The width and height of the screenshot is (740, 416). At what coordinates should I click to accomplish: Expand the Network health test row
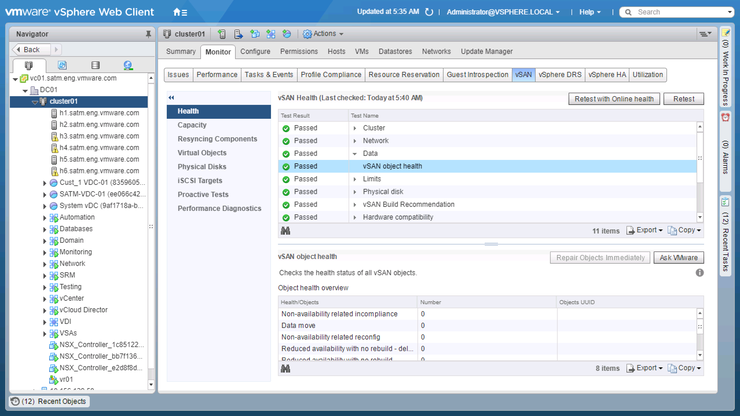coord(355,141)
